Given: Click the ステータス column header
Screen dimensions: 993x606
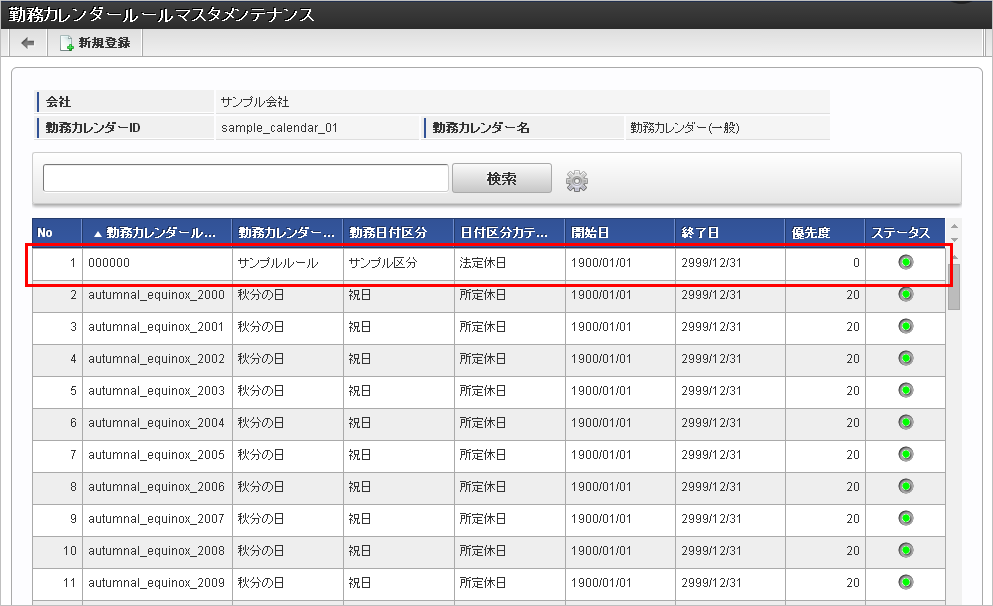Looking at the screenshot, I should tap(904, 233).
